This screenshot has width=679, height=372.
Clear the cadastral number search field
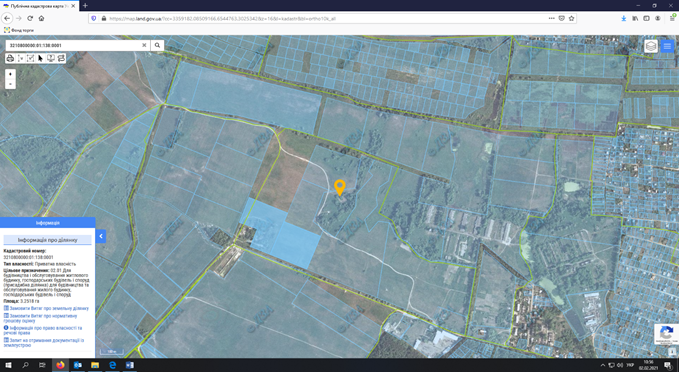pyautogui.click(x=144, y=45)
